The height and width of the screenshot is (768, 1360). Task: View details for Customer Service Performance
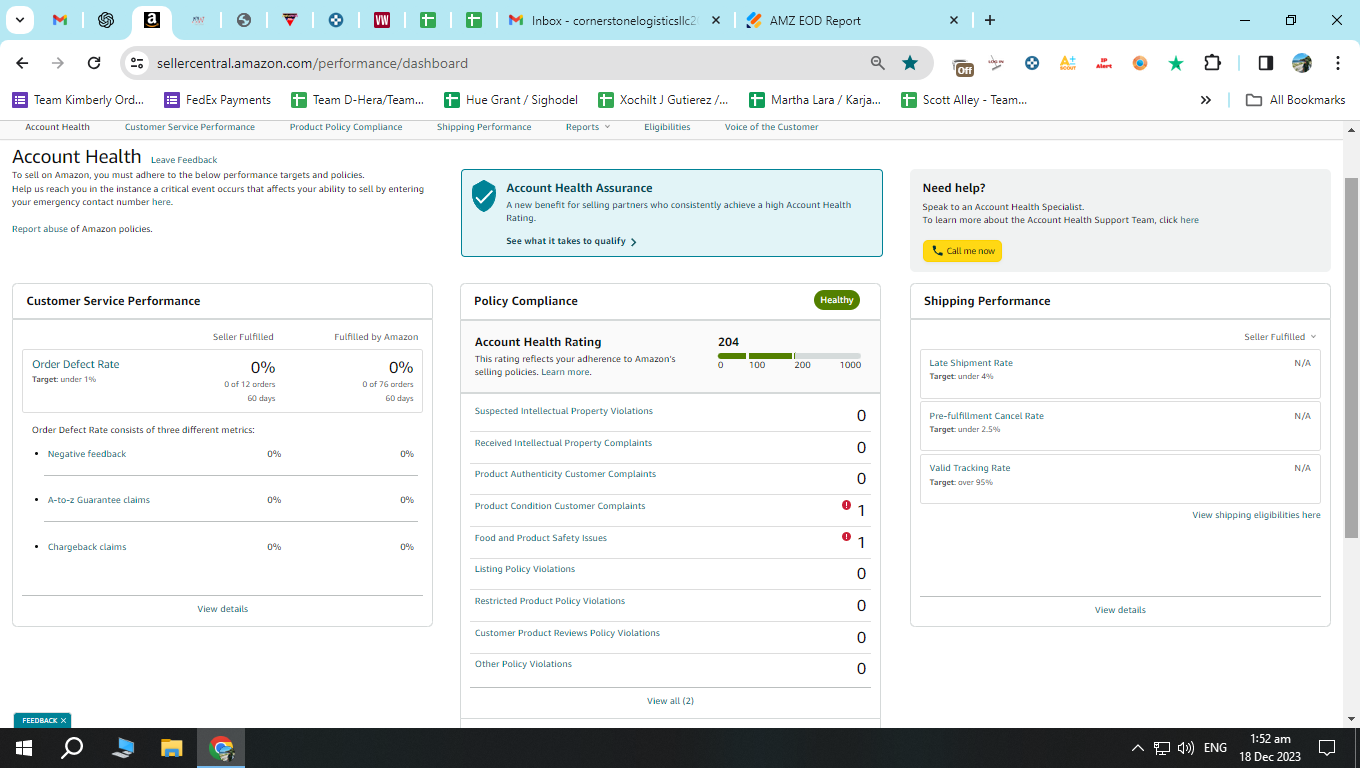coord(222,609)
